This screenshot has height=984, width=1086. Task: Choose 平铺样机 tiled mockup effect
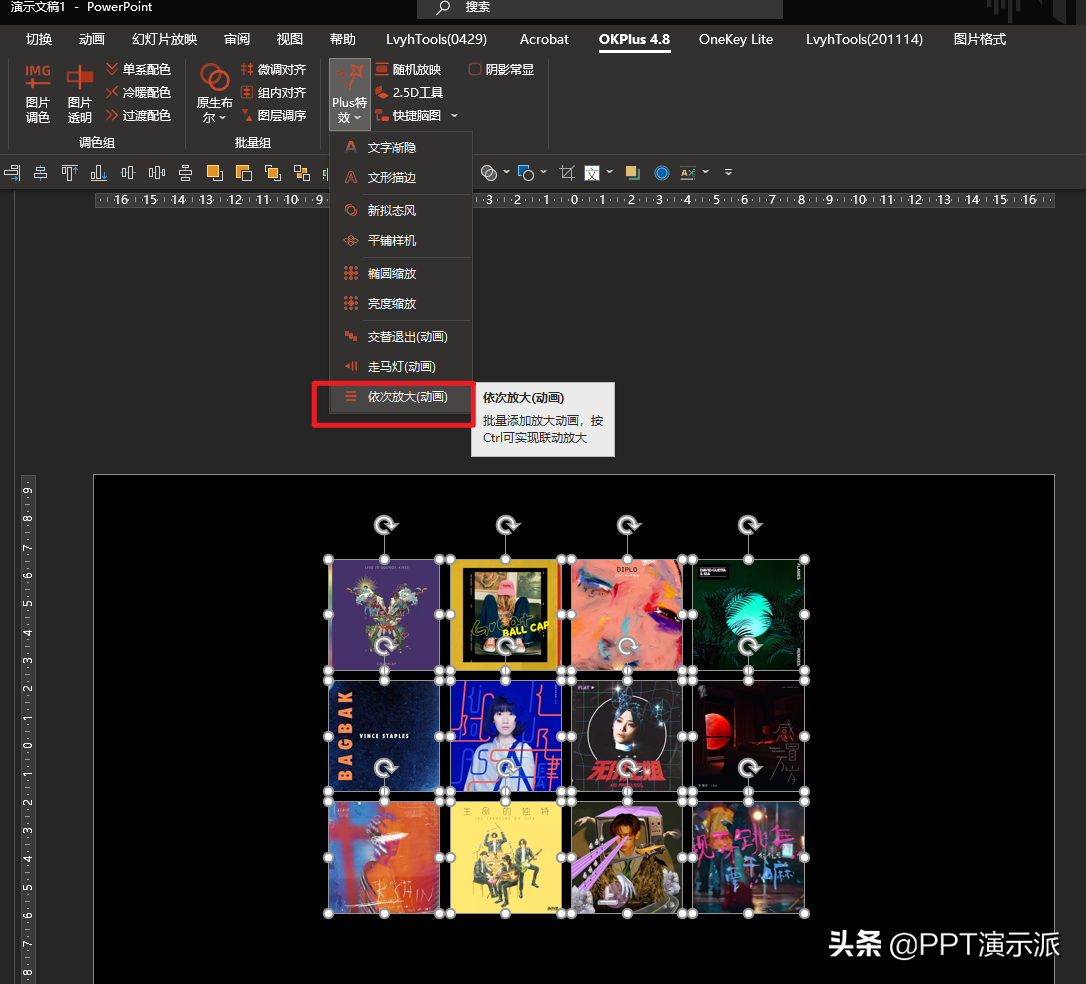(x=401, y=240)
